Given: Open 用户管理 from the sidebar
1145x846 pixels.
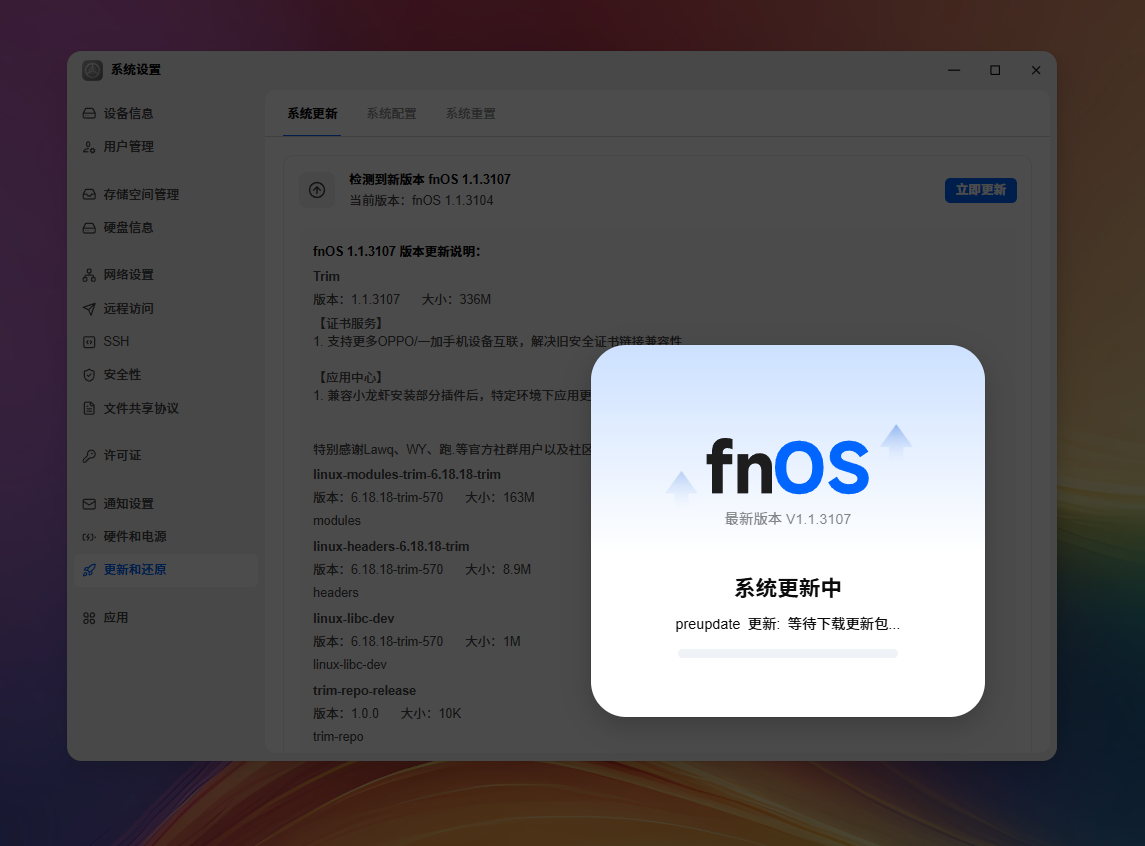Looking at the screenshot, I should [166, 147].
